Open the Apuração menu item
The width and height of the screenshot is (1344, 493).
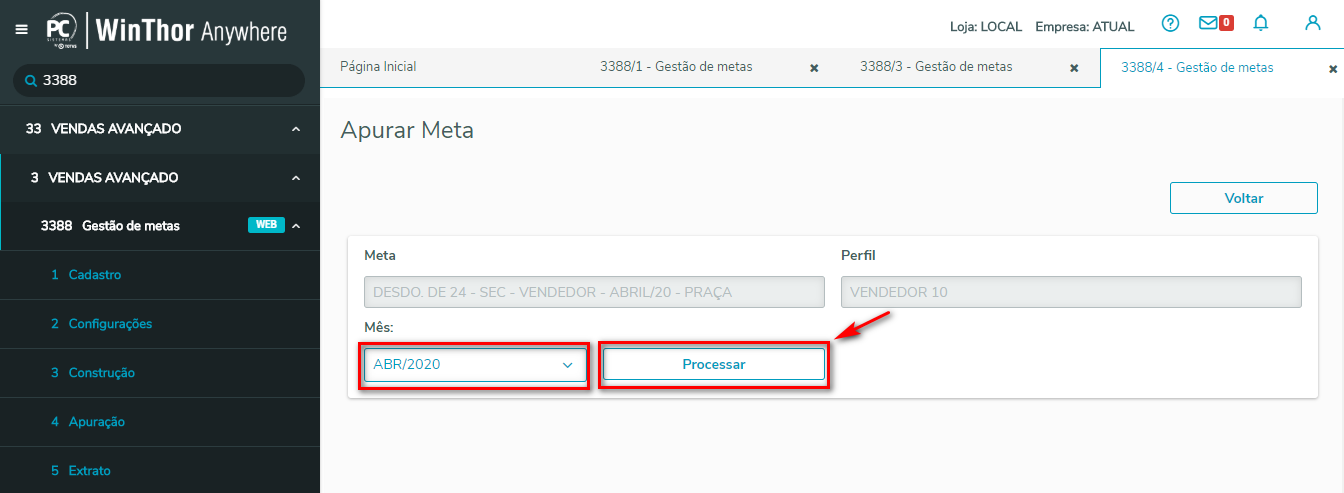click(x=96, y=422)
